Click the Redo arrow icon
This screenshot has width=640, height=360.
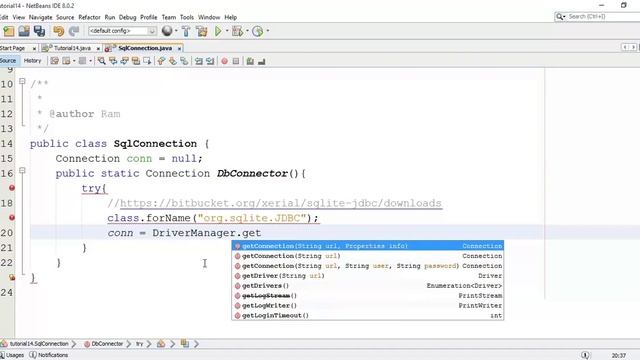coord(74,31)
